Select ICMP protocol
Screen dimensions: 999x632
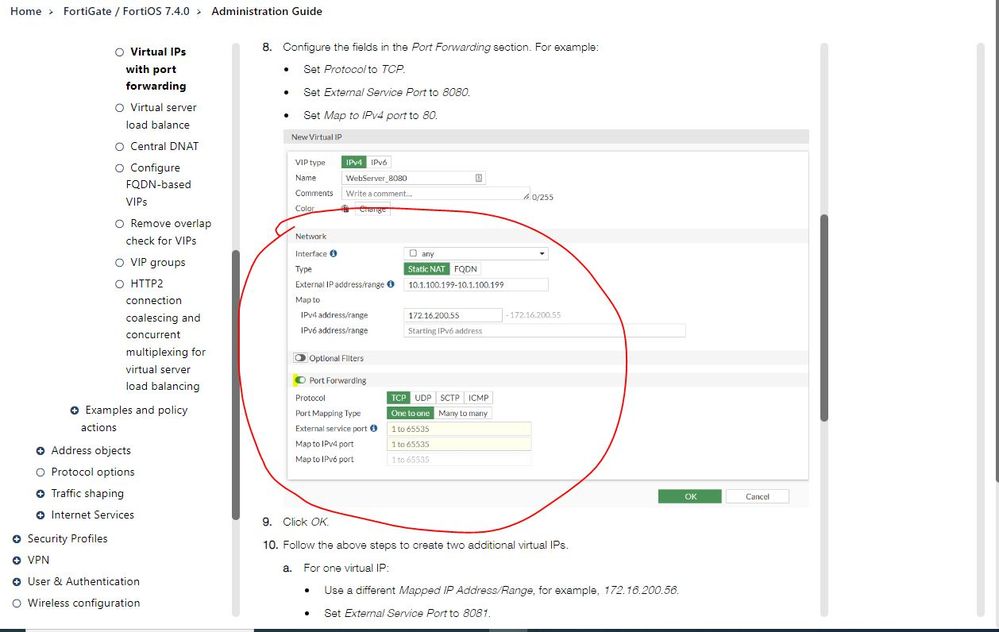click(x=478, y=398)
